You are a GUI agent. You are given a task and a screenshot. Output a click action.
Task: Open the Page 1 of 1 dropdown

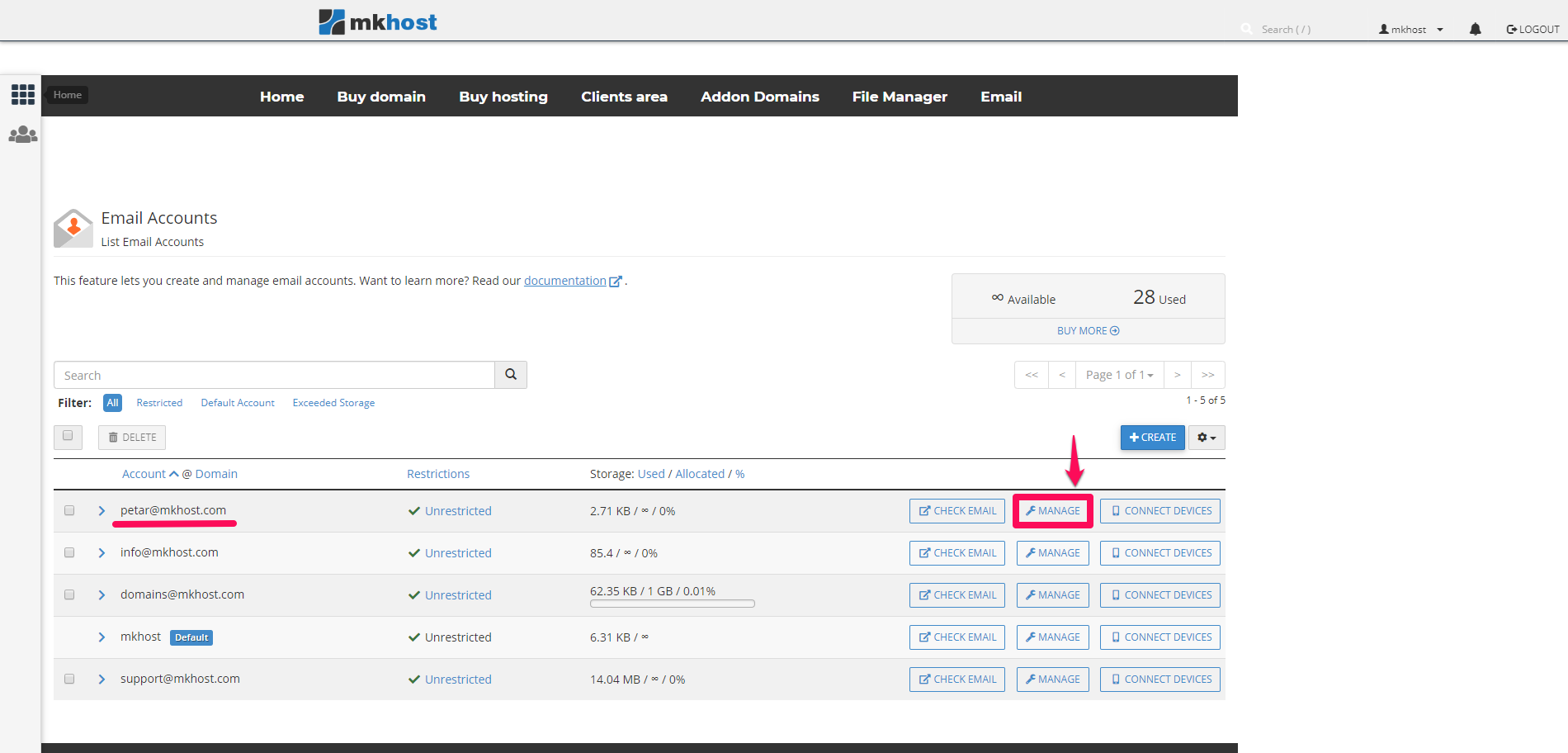(1120, 375)
